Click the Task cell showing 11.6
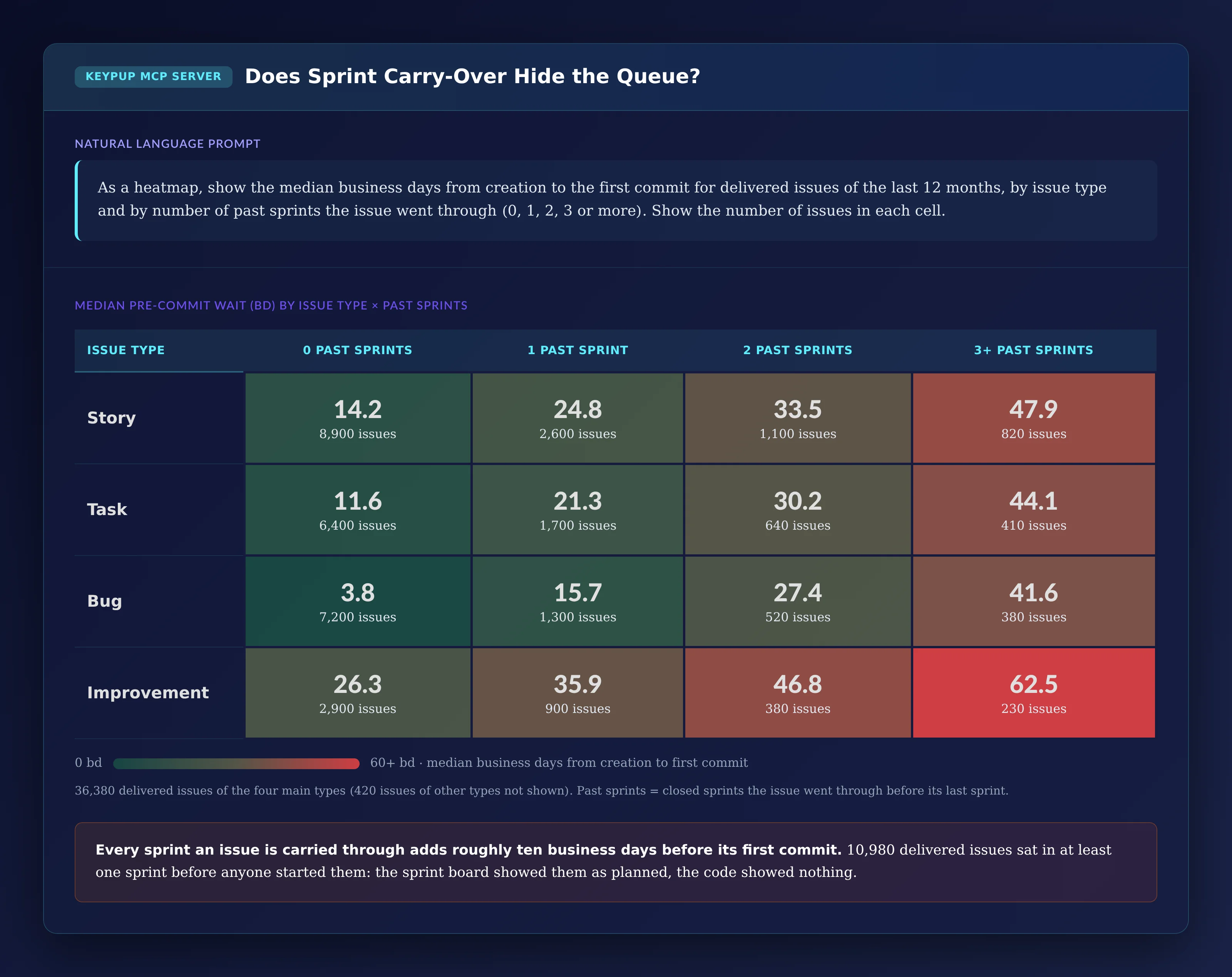The image size is (1232, 977). [x=358, y=510]
